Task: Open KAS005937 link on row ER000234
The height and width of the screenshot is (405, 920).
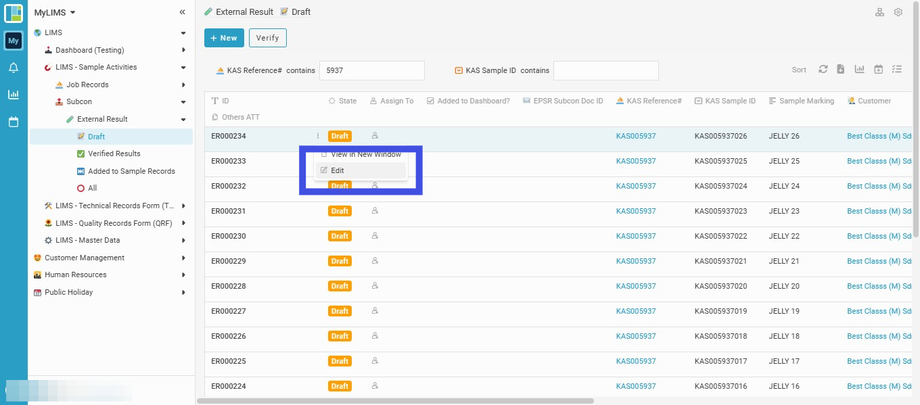Action: click(636, 136)
